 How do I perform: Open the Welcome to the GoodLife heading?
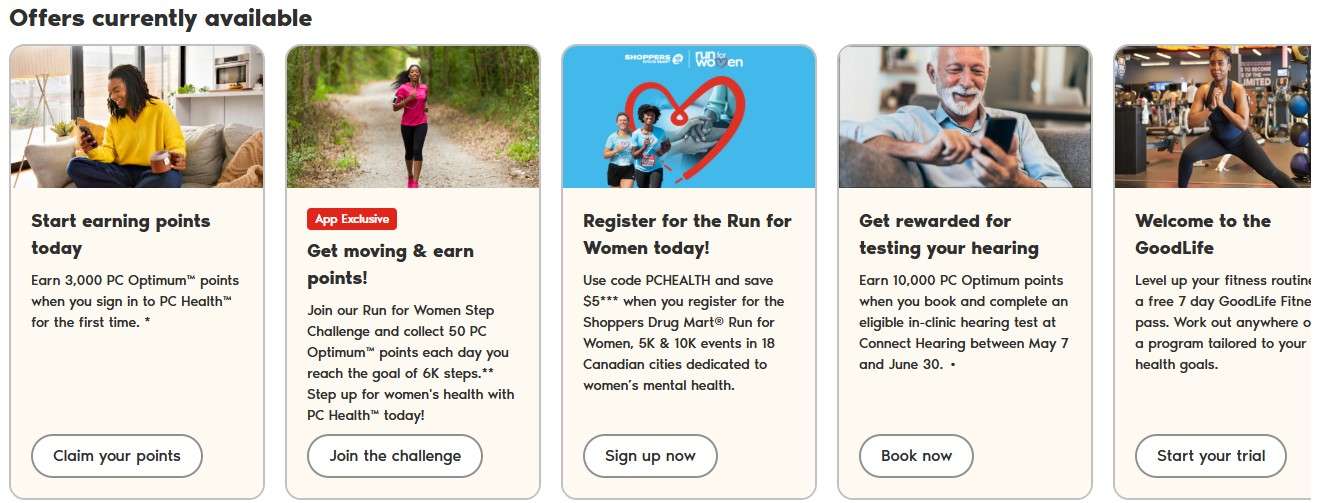click(1202, 234)
